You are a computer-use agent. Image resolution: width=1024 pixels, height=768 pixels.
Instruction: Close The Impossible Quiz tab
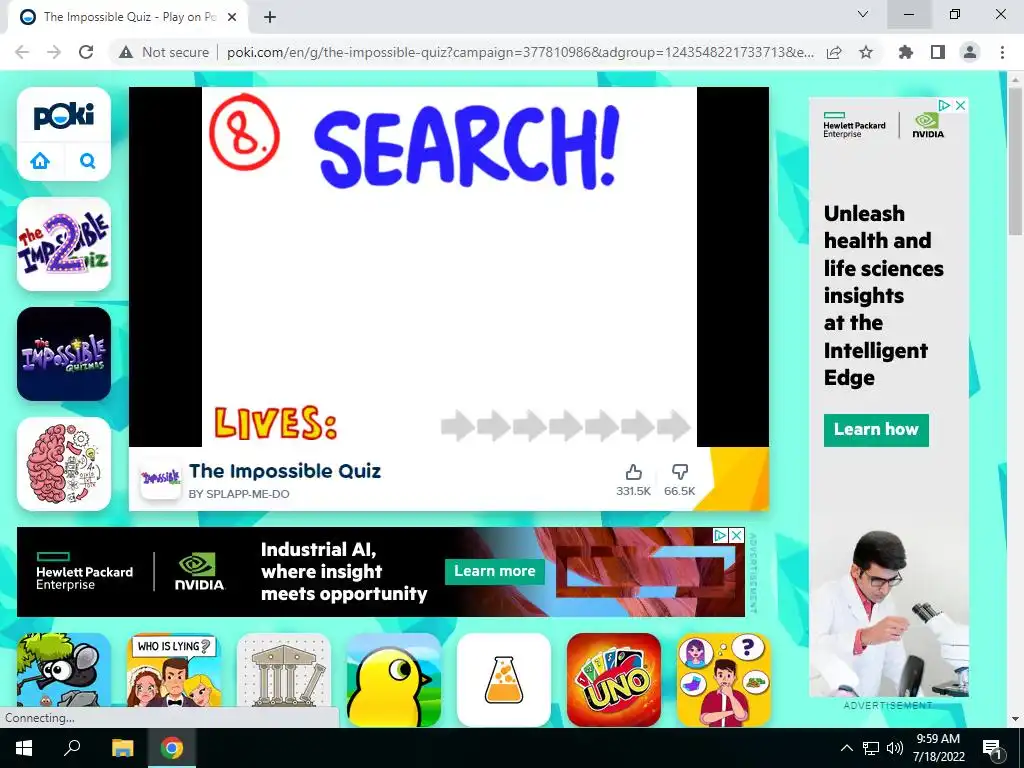pyautogui.click(x=232, y=17)
